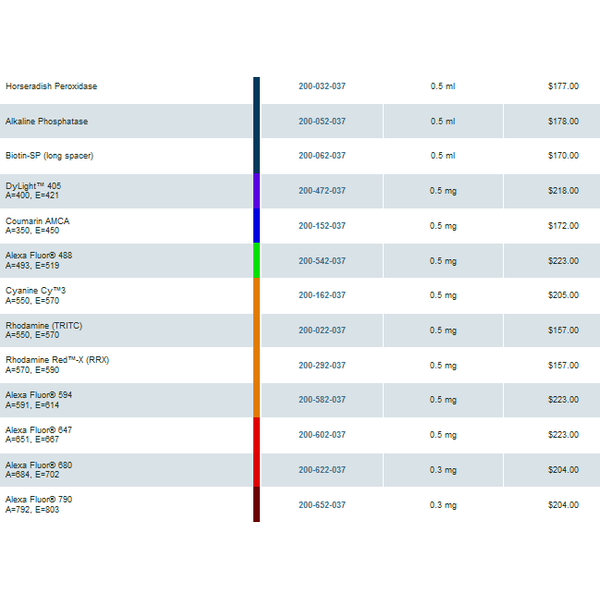Click the 0.3 mg size for Alexa Fluor 680
The image size is (600, 600).
(x=443, y=470)
